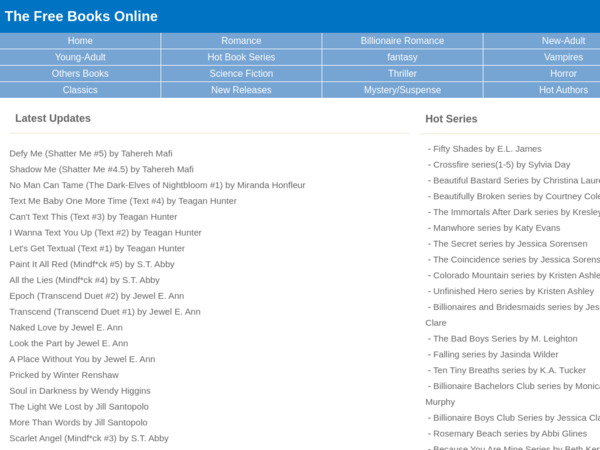The image size is (600, 450).
Task: Open Transcend (Transcend Duet #1)
Action: pos(105,311)
